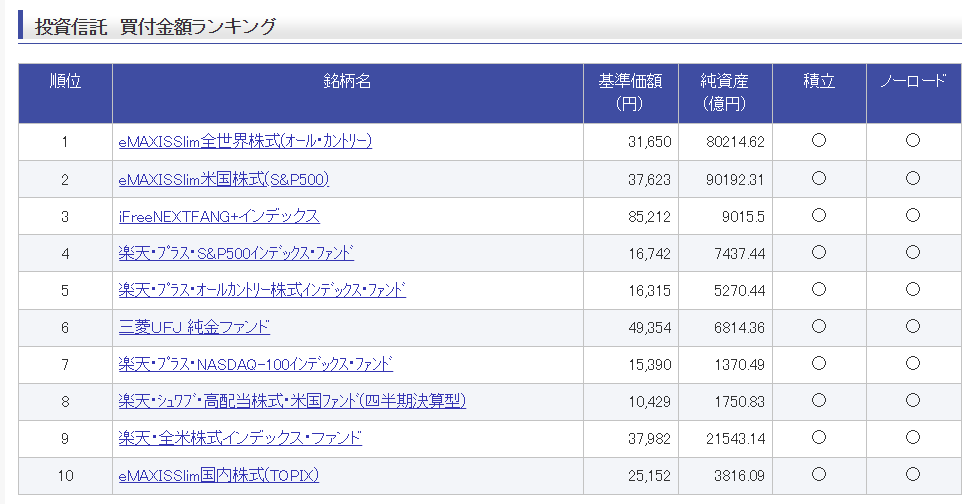
Task: Click 積立 circle for rank 1 fund
Action: (819, 141)
